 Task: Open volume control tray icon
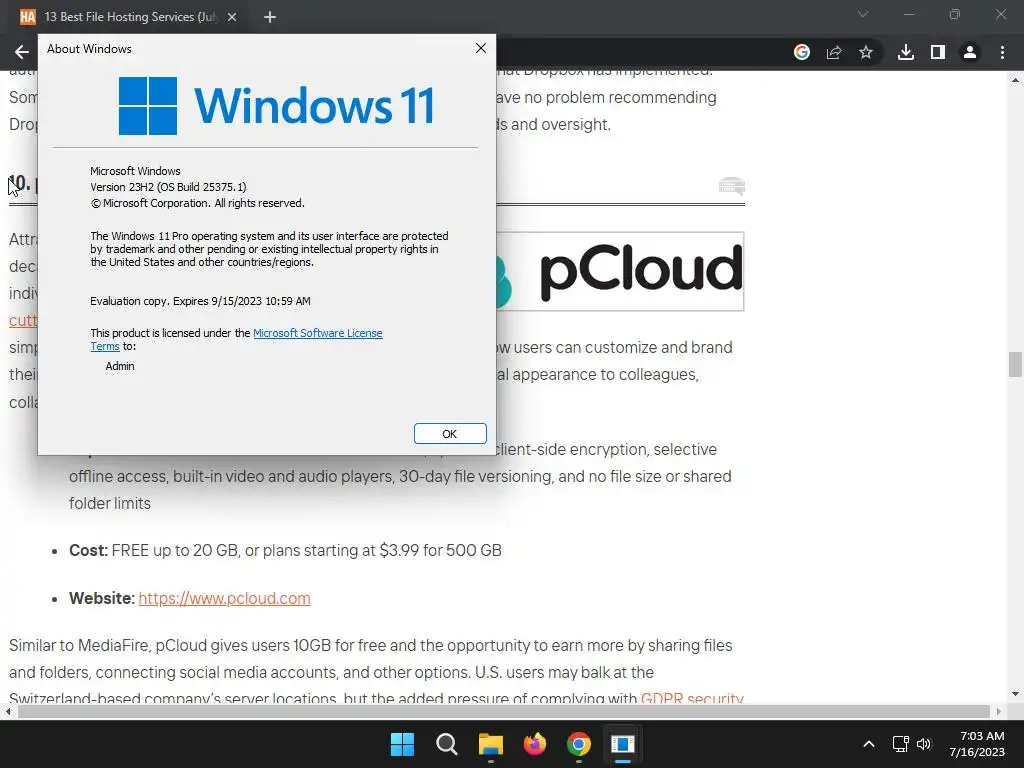click(x=924, y=744)
